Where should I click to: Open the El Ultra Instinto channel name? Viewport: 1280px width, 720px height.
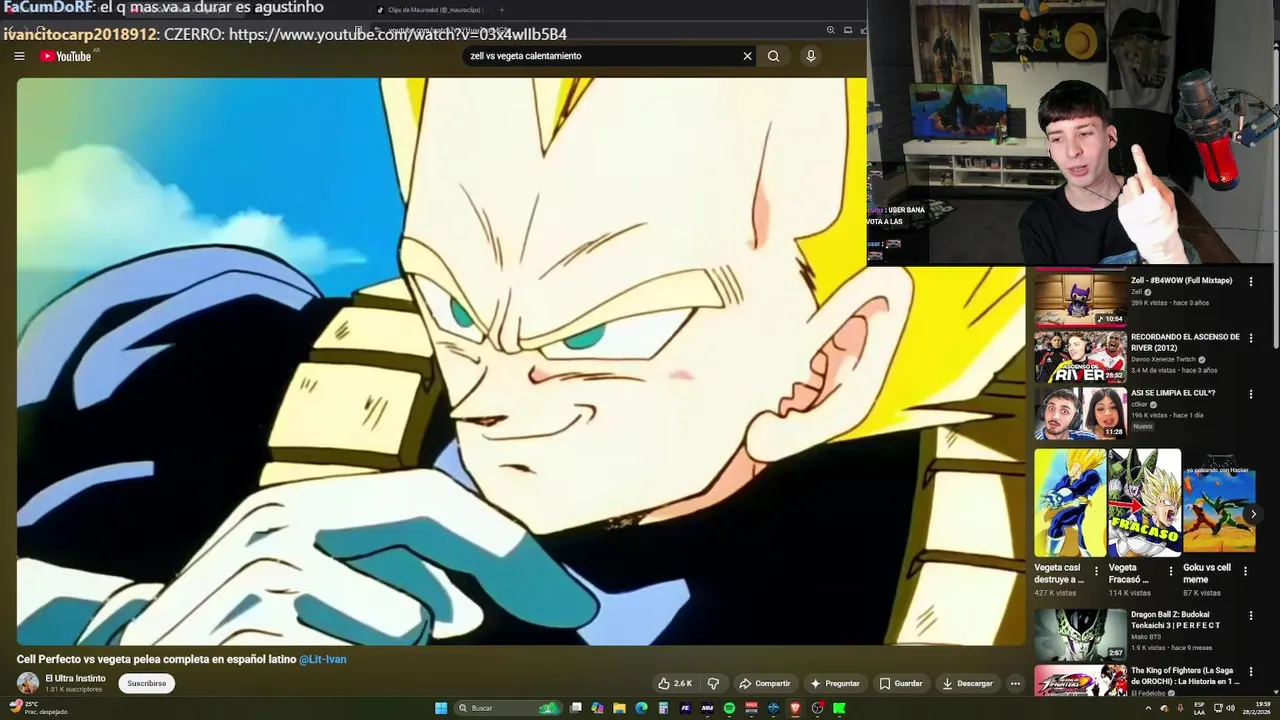click(75, 679)
